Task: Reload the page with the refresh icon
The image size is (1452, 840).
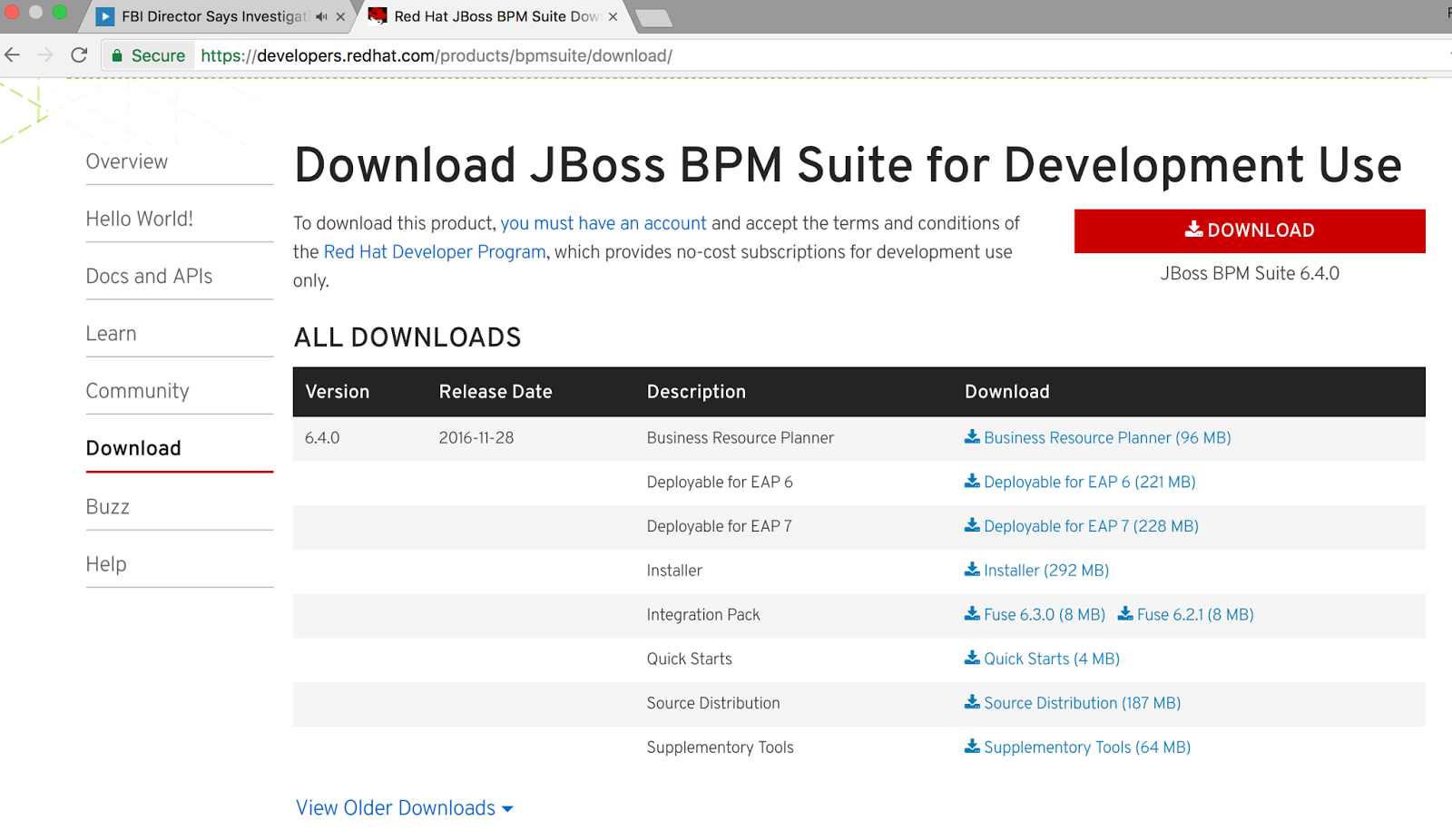Action: [79, 55]
